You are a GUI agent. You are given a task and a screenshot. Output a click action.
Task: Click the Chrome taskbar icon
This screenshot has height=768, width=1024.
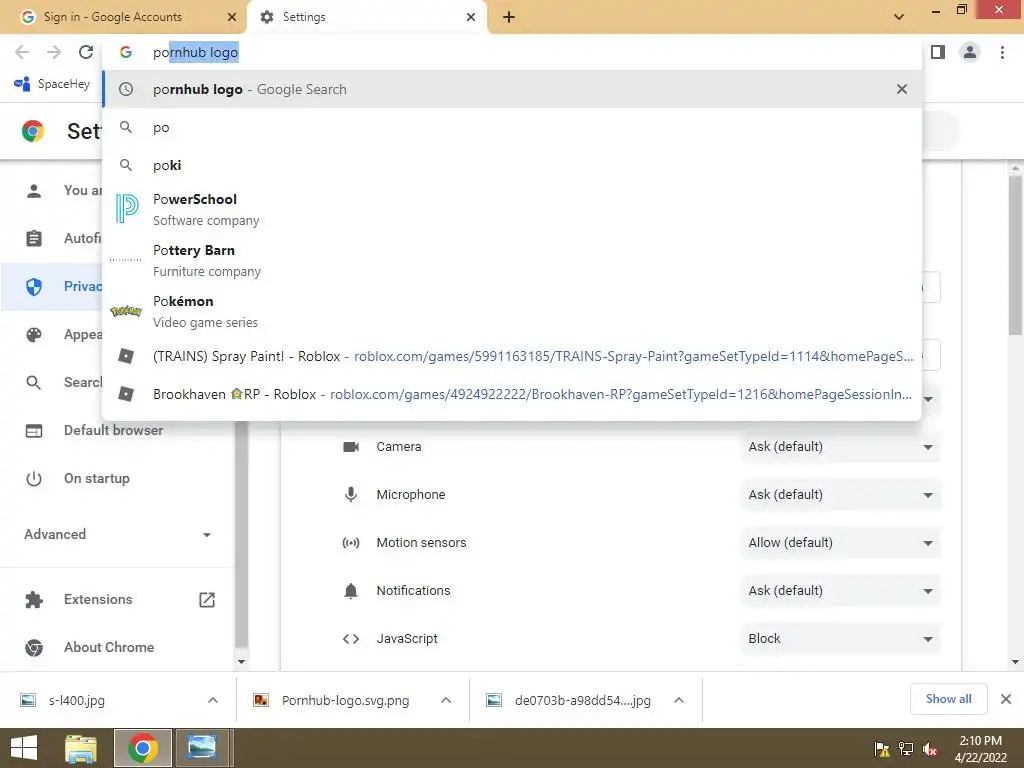tap(142, 748)
